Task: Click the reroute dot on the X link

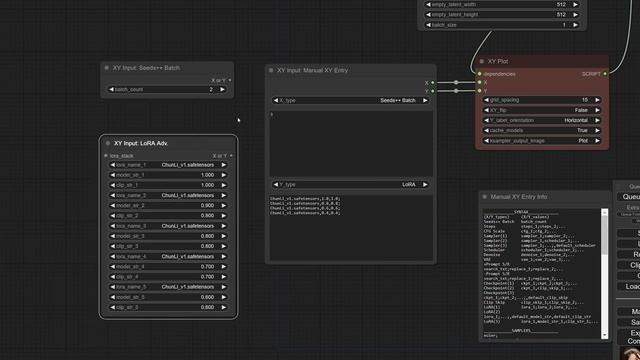Action: coord(456,82)
